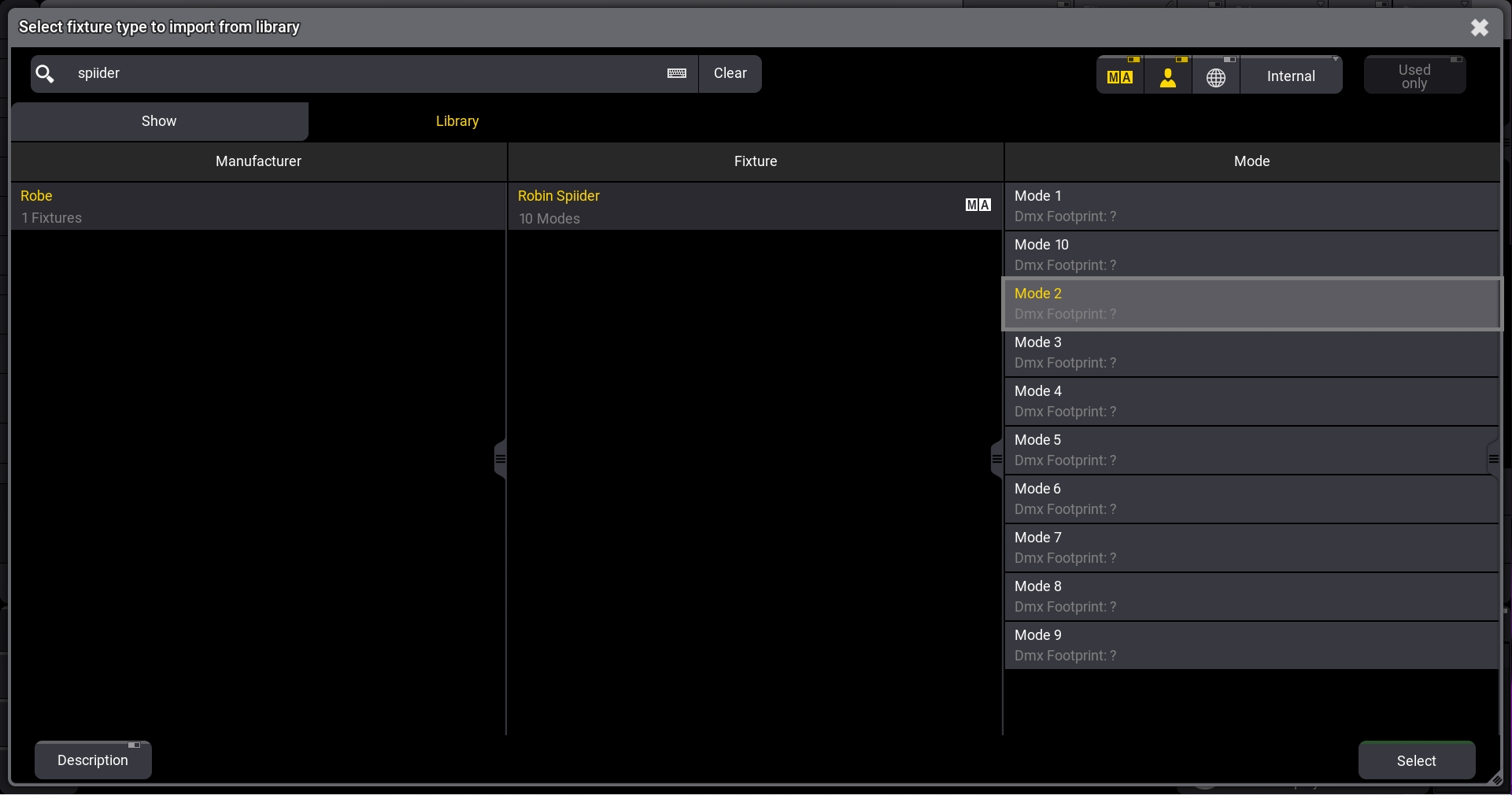This screenshot has height=795, width=1512.
Task: Click the MA badge on Robin Spiider
Action: pos(978,205)
